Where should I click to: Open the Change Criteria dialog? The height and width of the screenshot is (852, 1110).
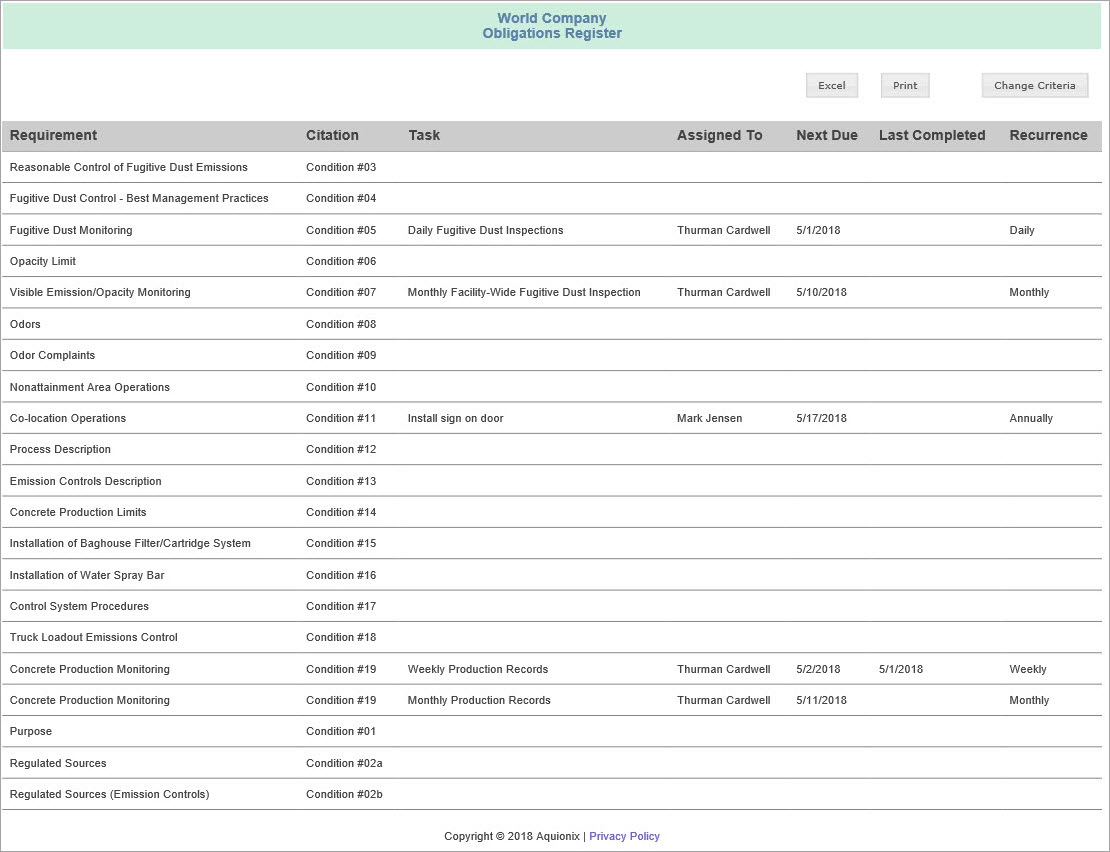pos(1034,85)
